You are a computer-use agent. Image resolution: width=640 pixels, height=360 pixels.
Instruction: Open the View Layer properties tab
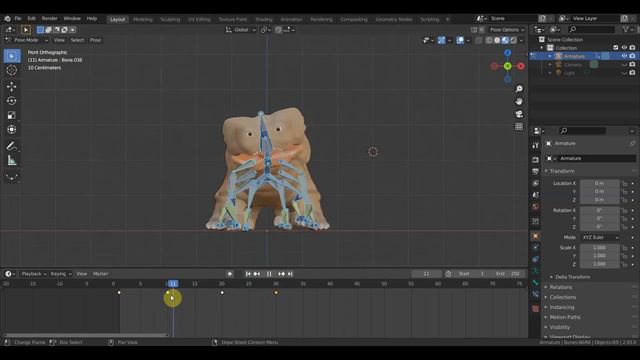(x=536, y=183)
